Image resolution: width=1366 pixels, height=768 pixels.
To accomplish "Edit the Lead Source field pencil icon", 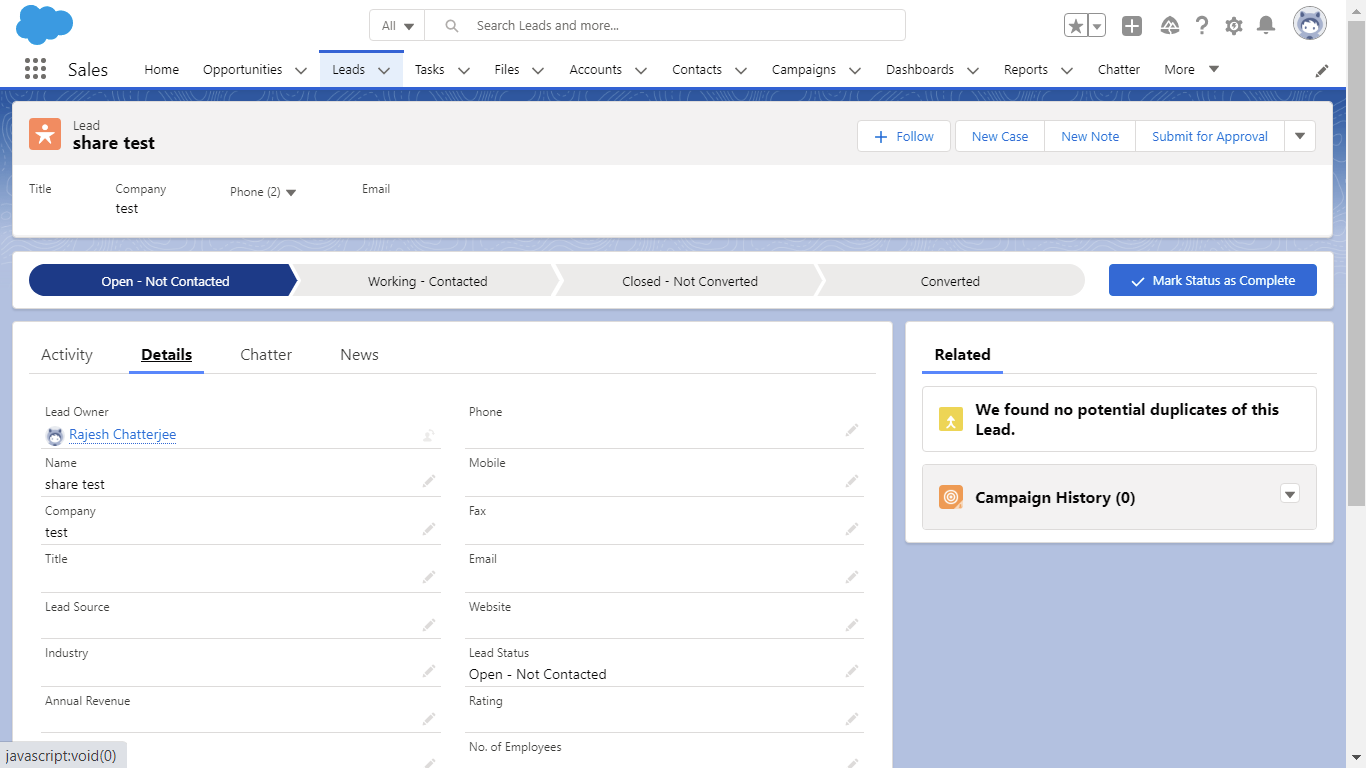I will (428, 625).
